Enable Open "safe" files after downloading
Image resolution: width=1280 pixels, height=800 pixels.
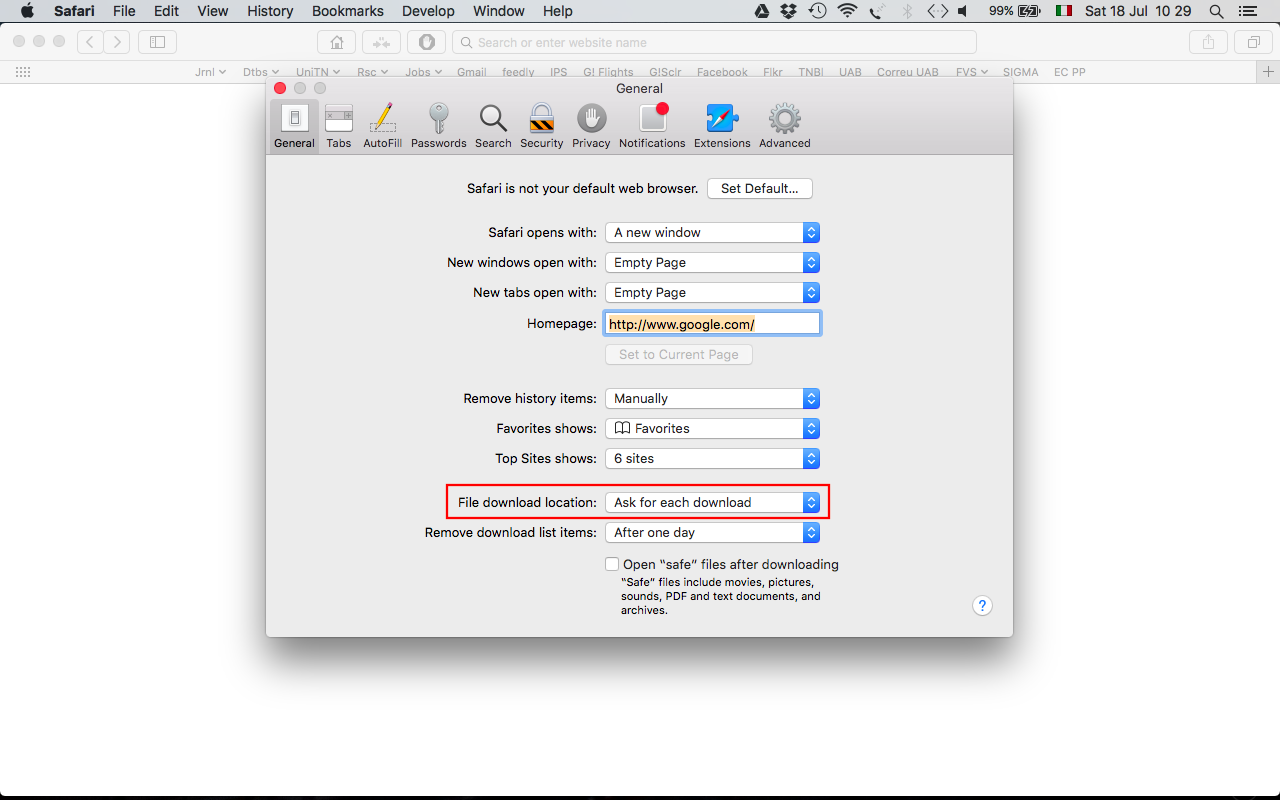612,564
